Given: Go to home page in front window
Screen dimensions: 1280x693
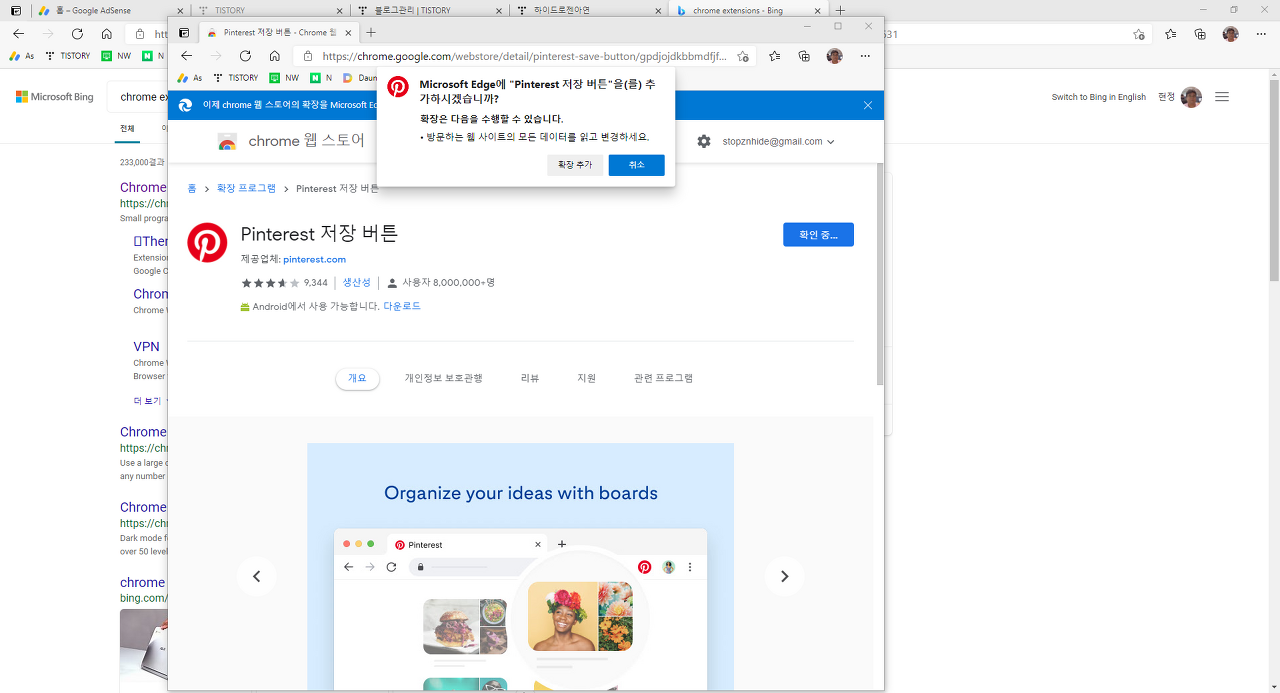Looking at the screenshot, I should tap(274, 56).
